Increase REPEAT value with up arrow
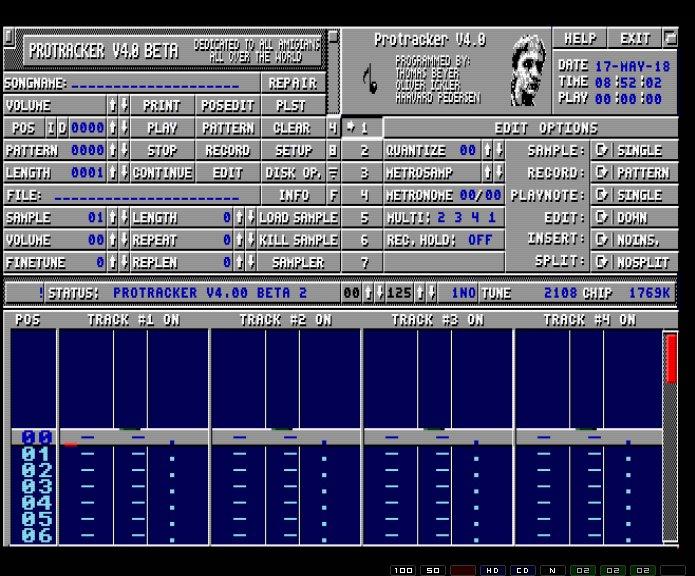This screenshot has height=576, width=695. (x=239, y=240)
